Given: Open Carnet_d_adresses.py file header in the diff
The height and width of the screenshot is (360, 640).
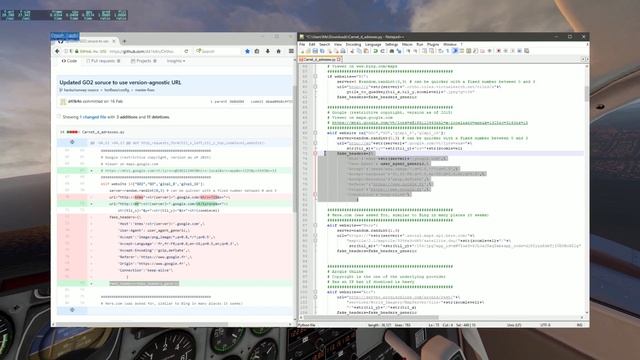Looking at the screenshot, I should tap(103, 132).
